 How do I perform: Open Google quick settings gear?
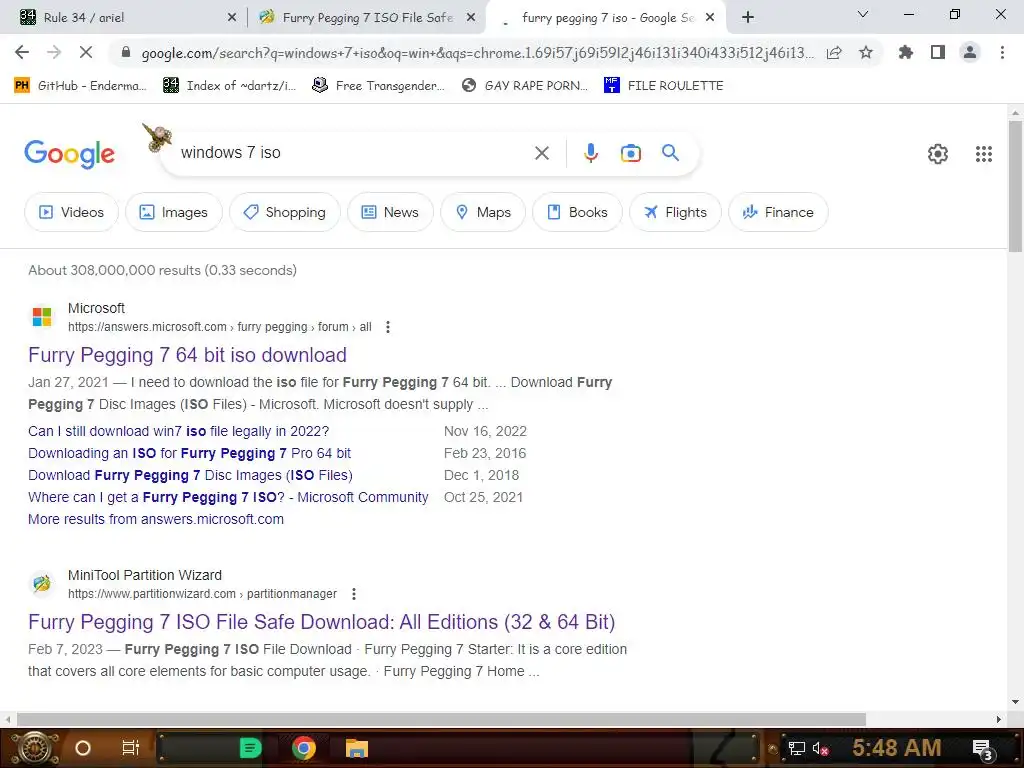tap(938, 153)
